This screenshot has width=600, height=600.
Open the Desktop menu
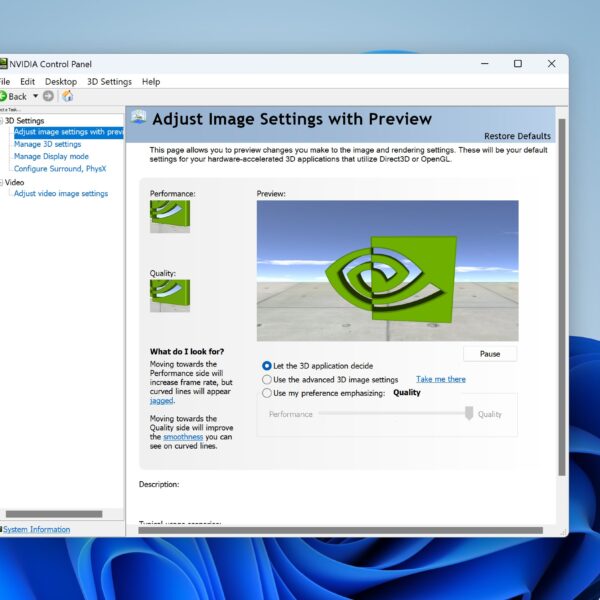click(61, 82)
